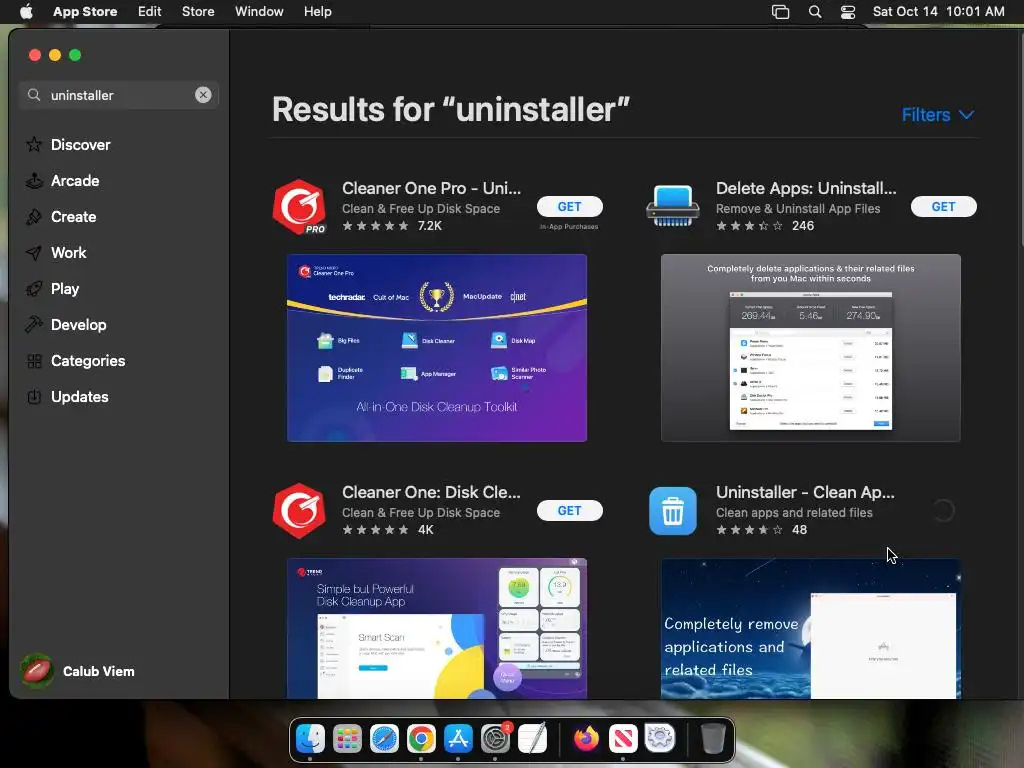Viewport: 1024px width, 768px height.
Task: Click the App Store Dock icon
Action: (458, 739)
